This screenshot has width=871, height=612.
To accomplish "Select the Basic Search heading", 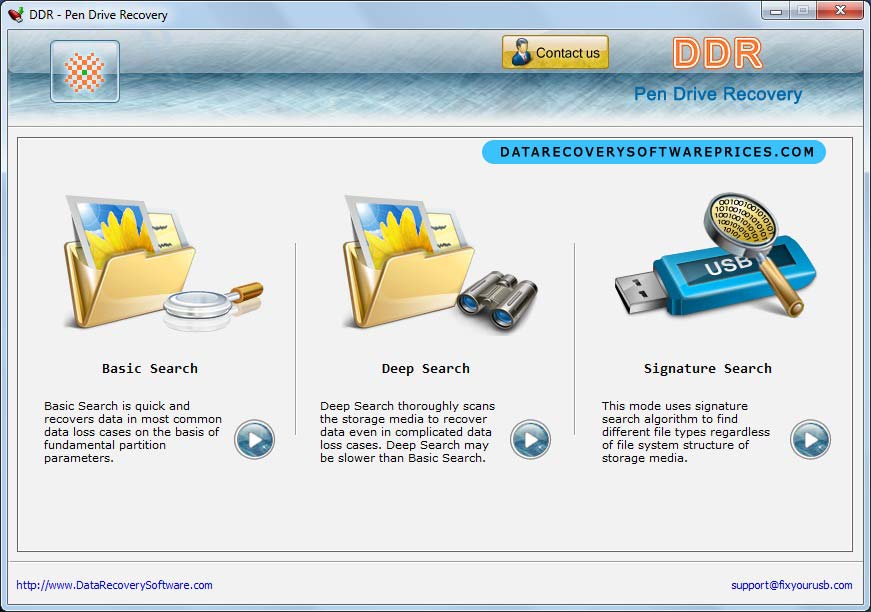I will tap(150, 368).
